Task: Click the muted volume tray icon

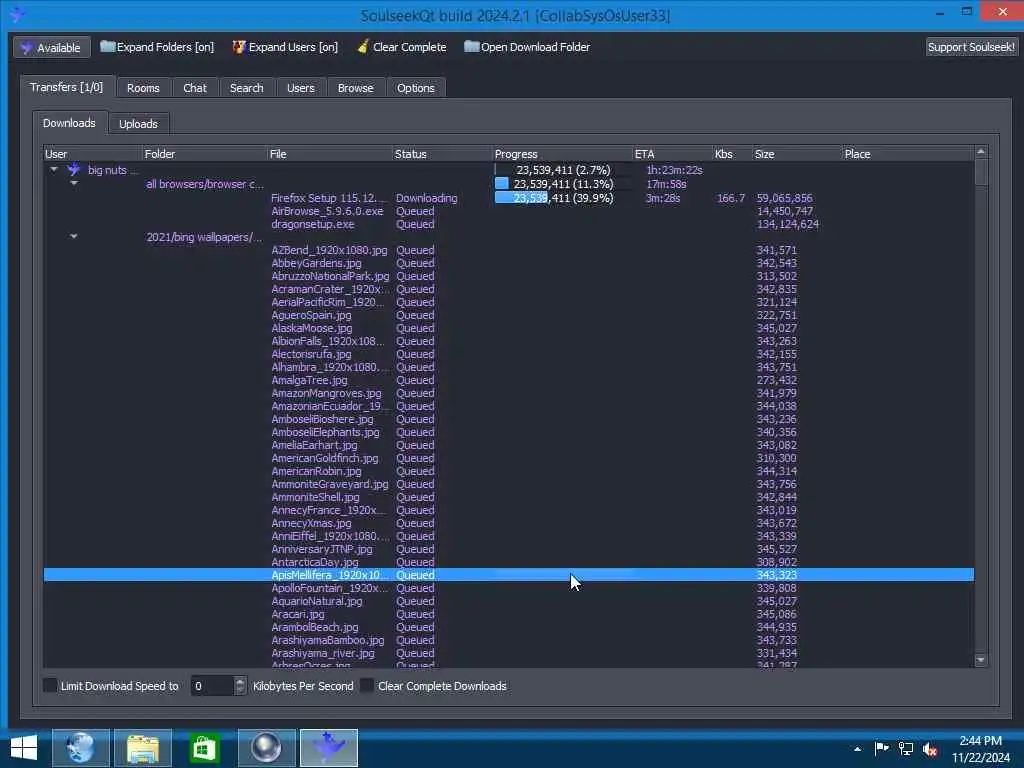Action: tap(930, 749)
